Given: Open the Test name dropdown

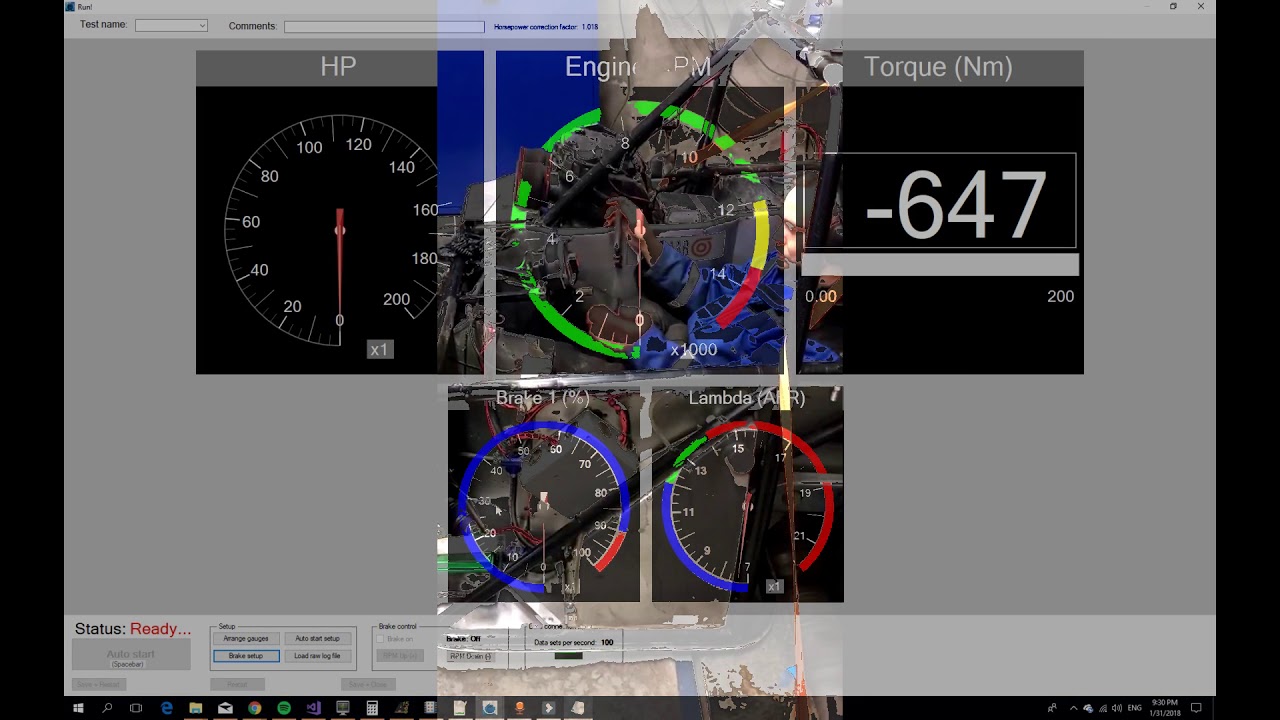Looking at the screenshot, I should pyautogui.click(x=171, y=25).
